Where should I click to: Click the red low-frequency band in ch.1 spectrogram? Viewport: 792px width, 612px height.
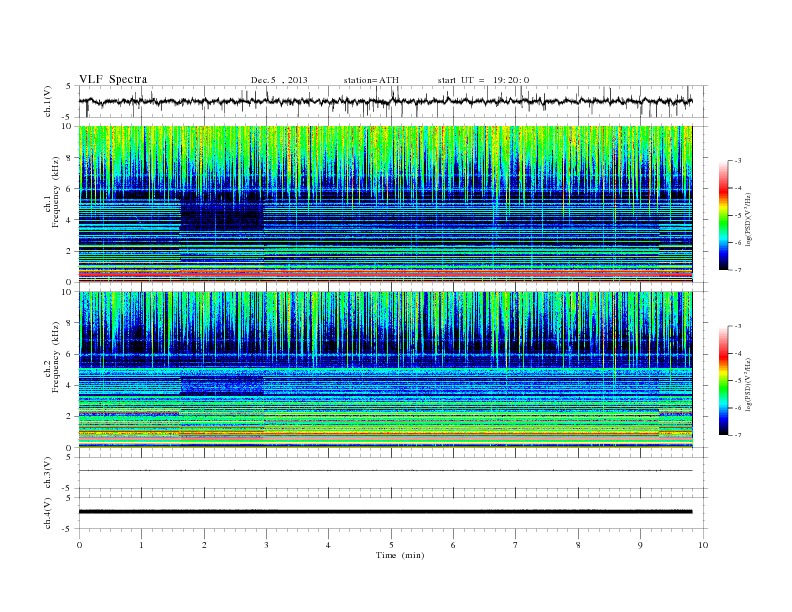point(385,273)
